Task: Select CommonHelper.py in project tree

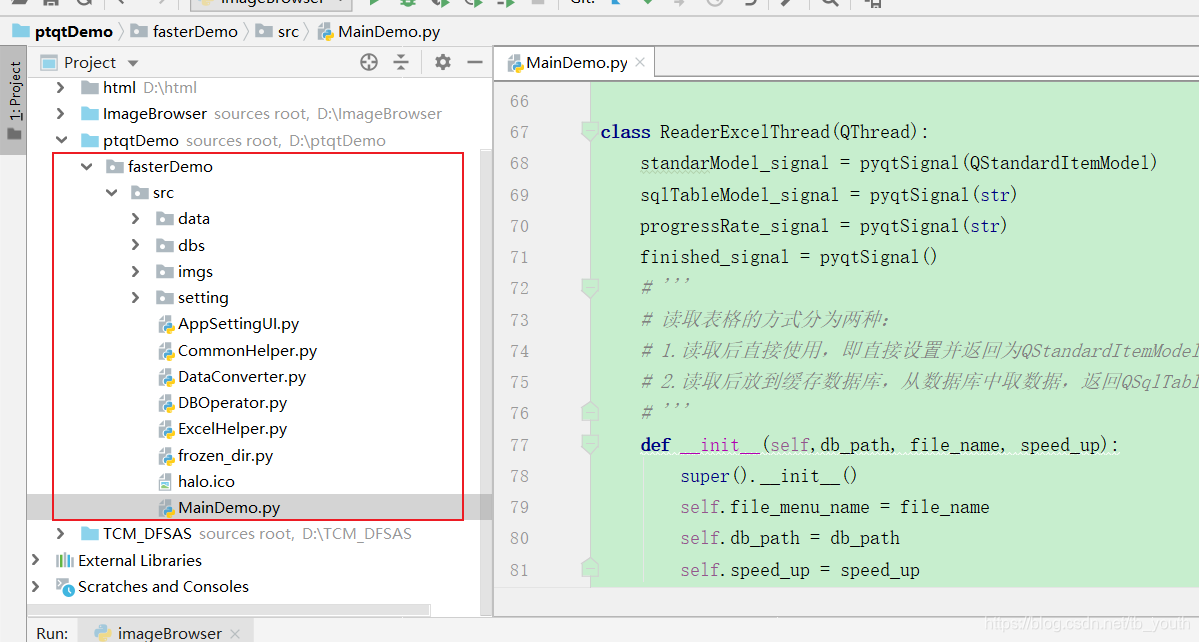Action: (247, 351)
